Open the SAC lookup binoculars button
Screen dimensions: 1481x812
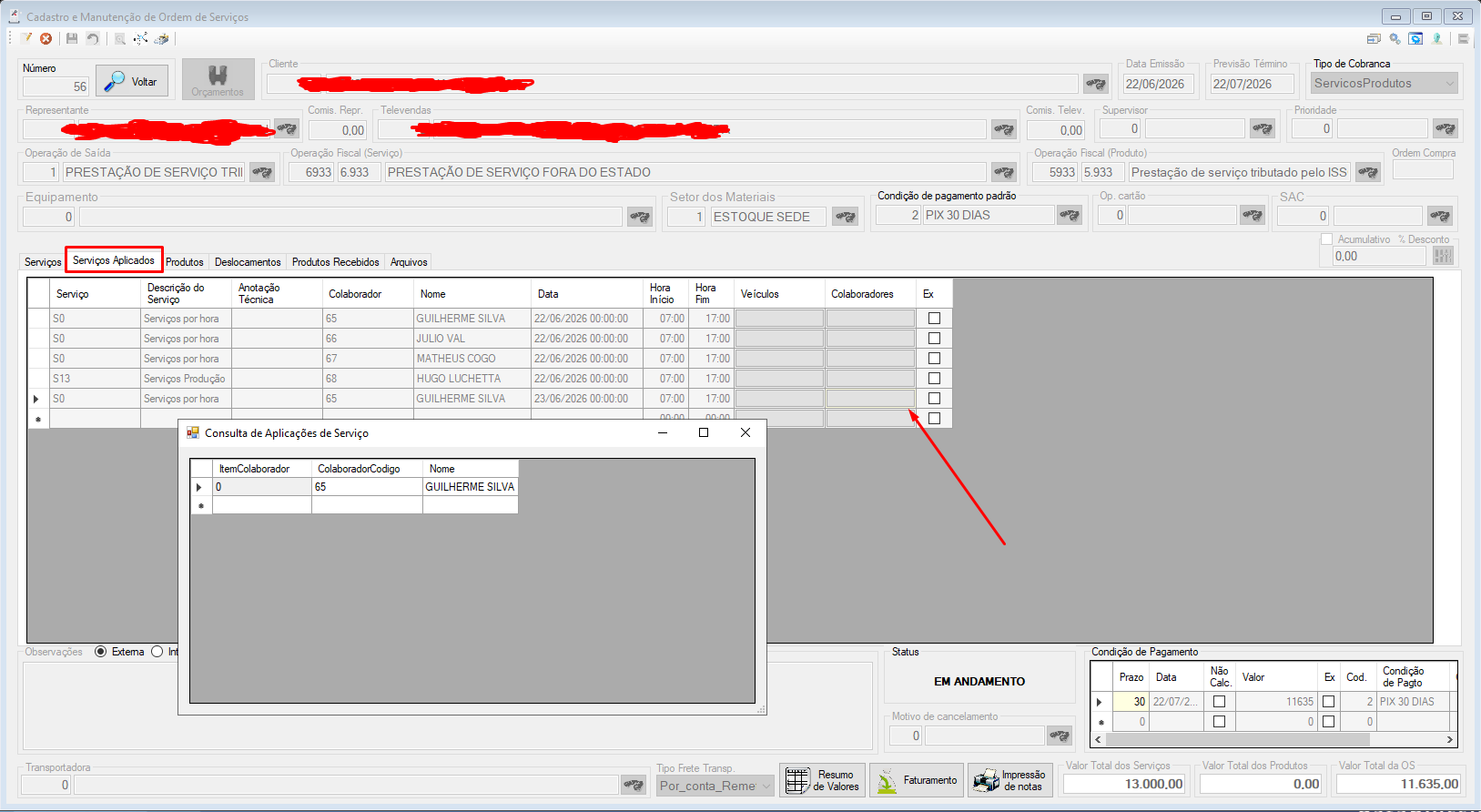pos(1440,216)
